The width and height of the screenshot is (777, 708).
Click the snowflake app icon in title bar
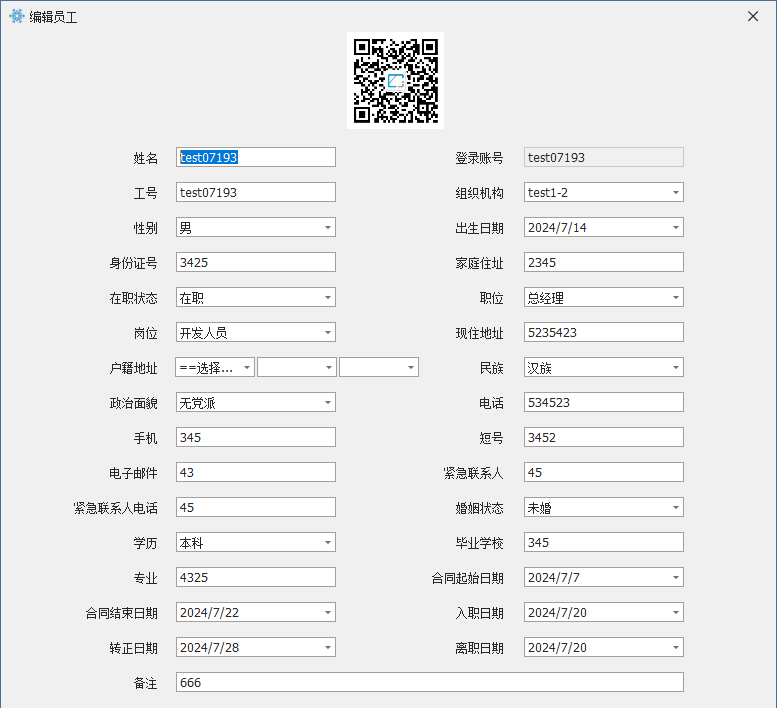coord(17,16)
